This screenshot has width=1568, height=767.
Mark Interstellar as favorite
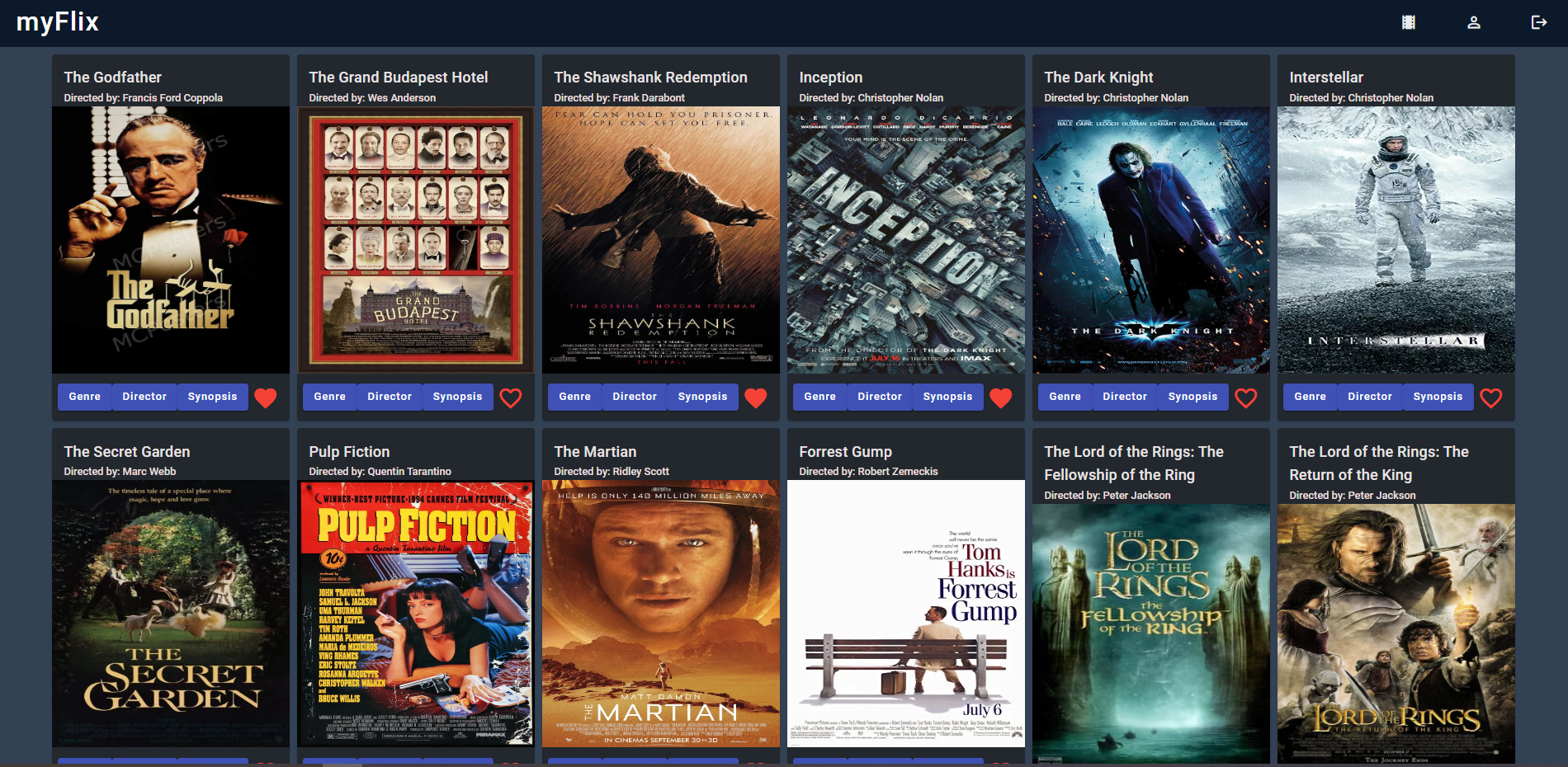click(x=1491, y=398)
